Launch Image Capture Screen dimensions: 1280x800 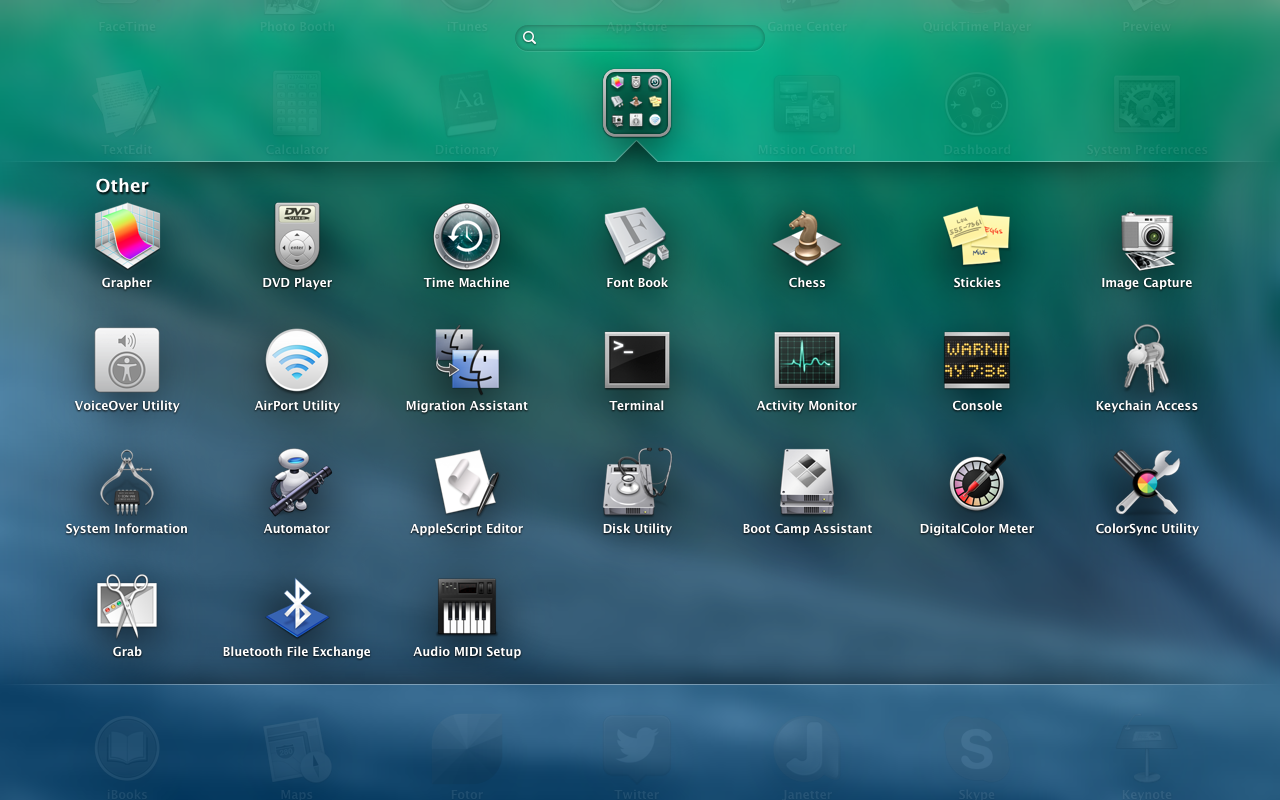[x=1147, y=240]
